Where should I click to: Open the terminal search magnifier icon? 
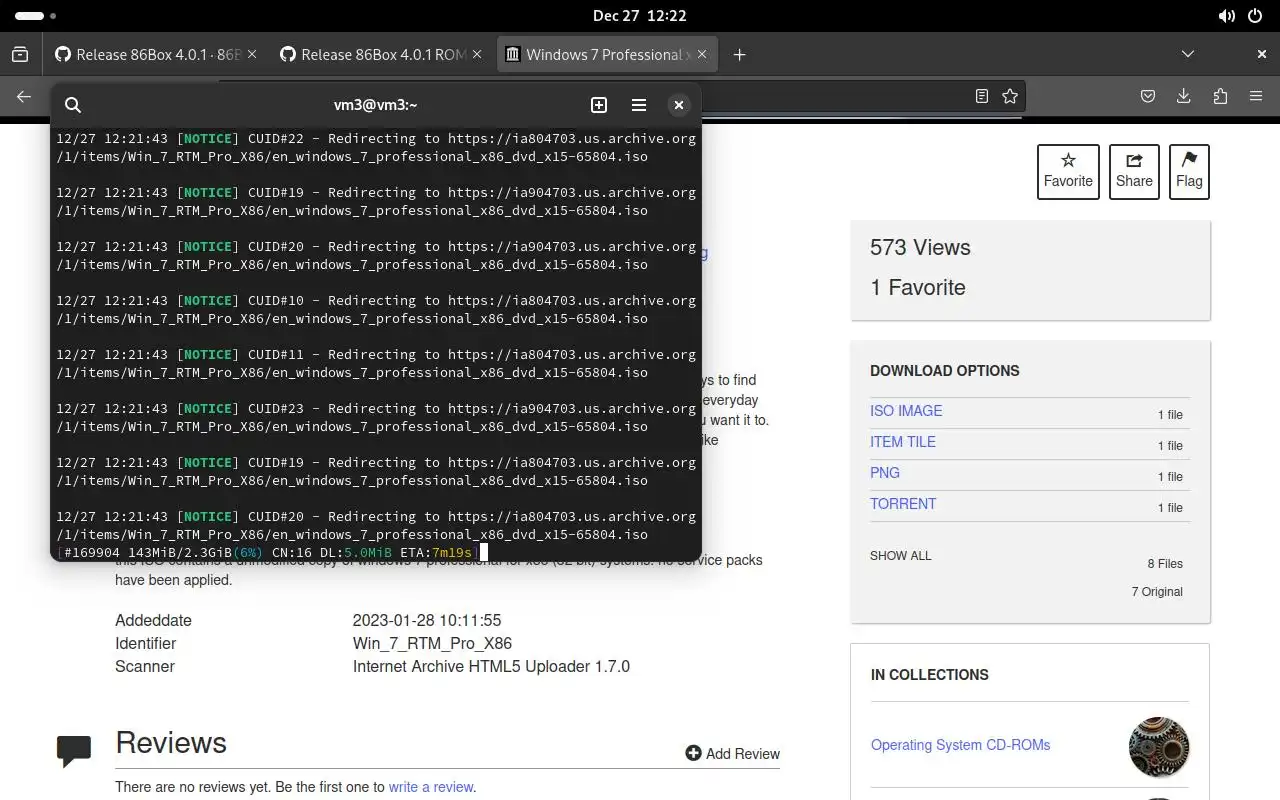click(x=72, y=105)
